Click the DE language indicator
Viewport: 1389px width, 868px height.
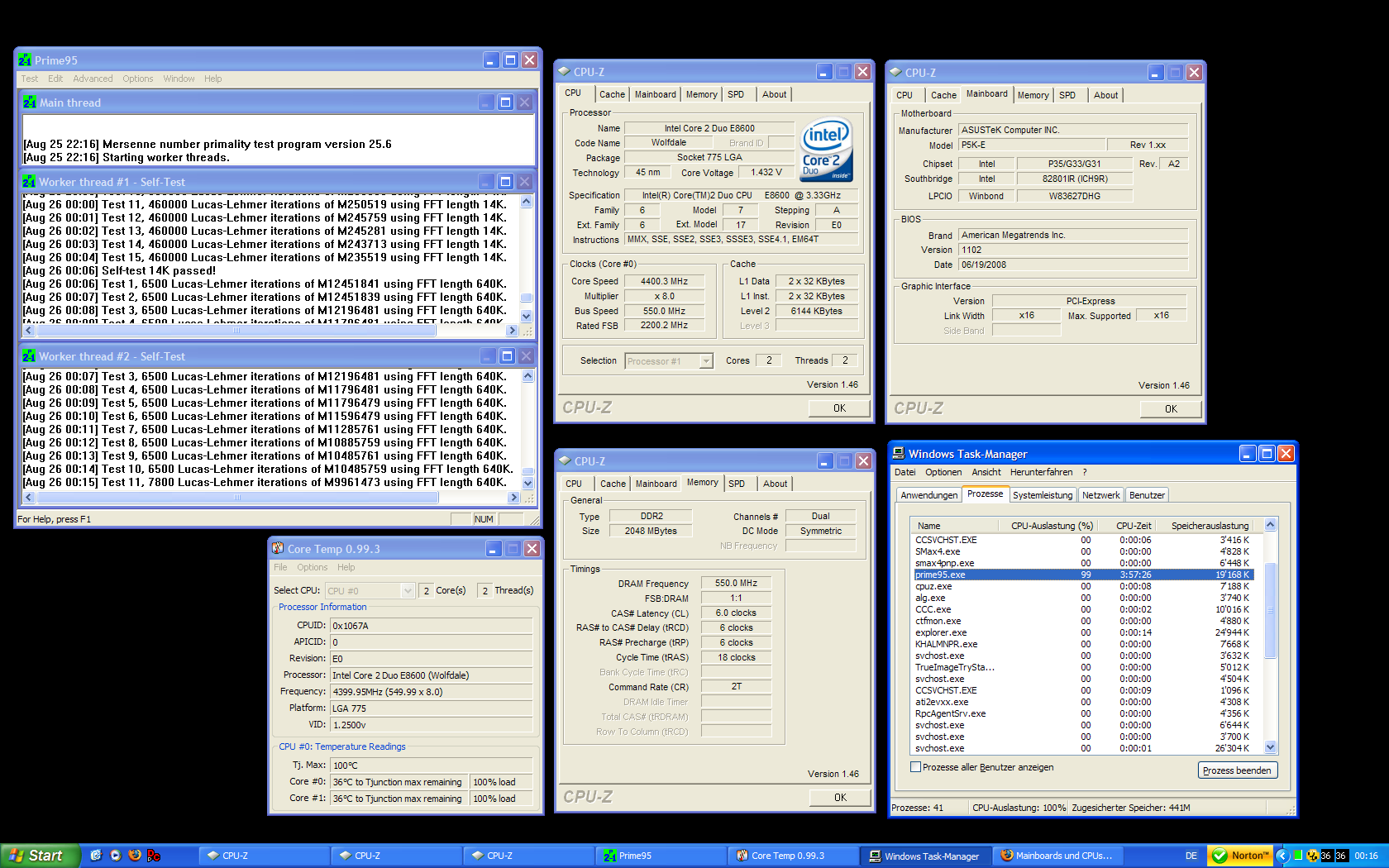tap(1191, 856)
